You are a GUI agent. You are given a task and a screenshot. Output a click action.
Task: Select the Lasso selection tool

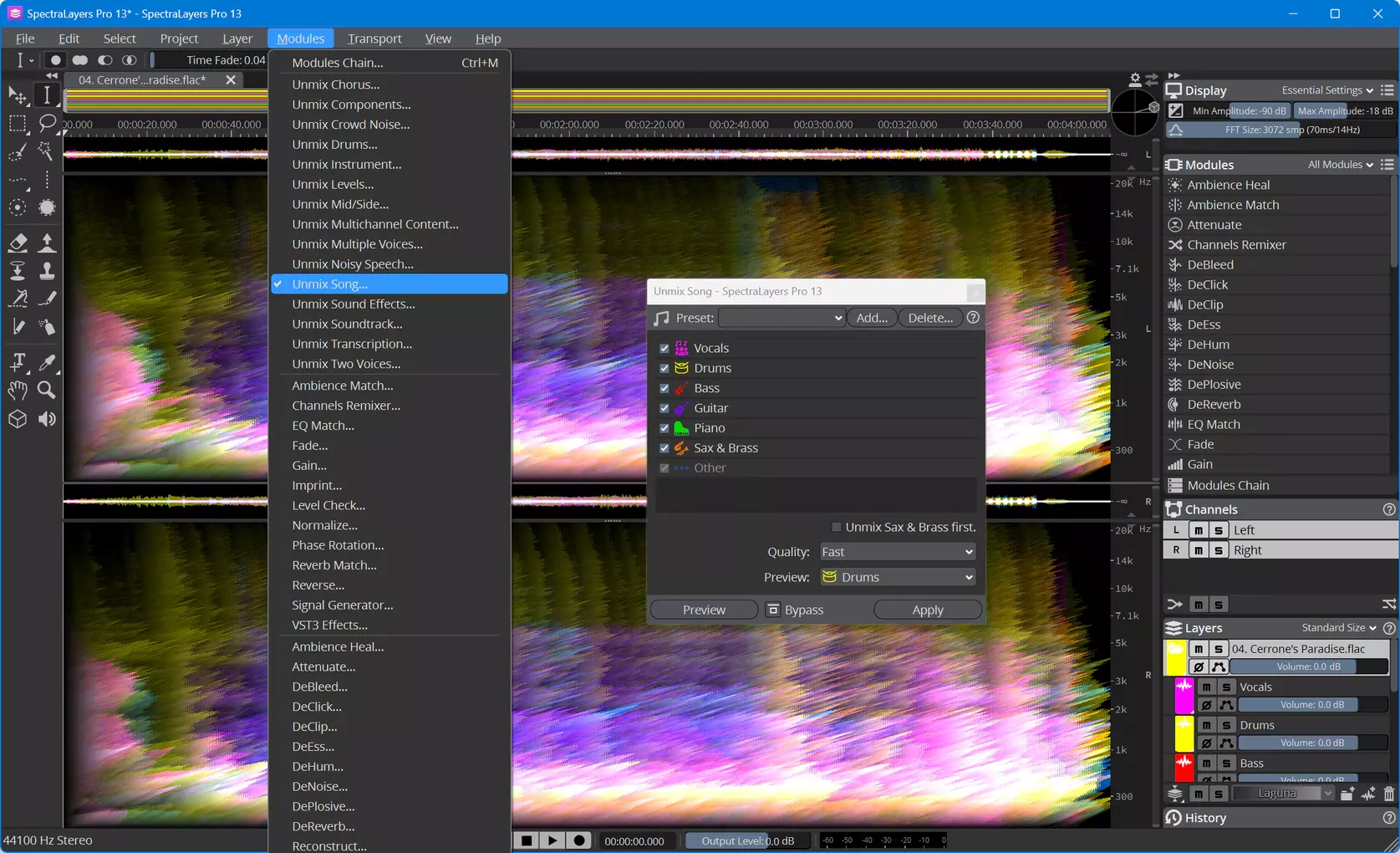pos(47,123)
